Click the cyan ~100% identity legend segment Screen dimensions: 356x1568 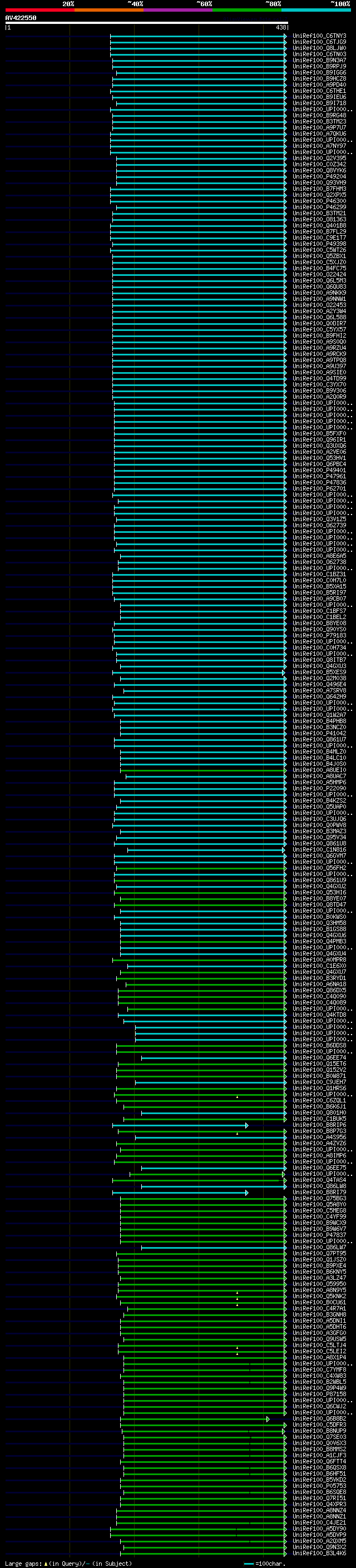316,10
